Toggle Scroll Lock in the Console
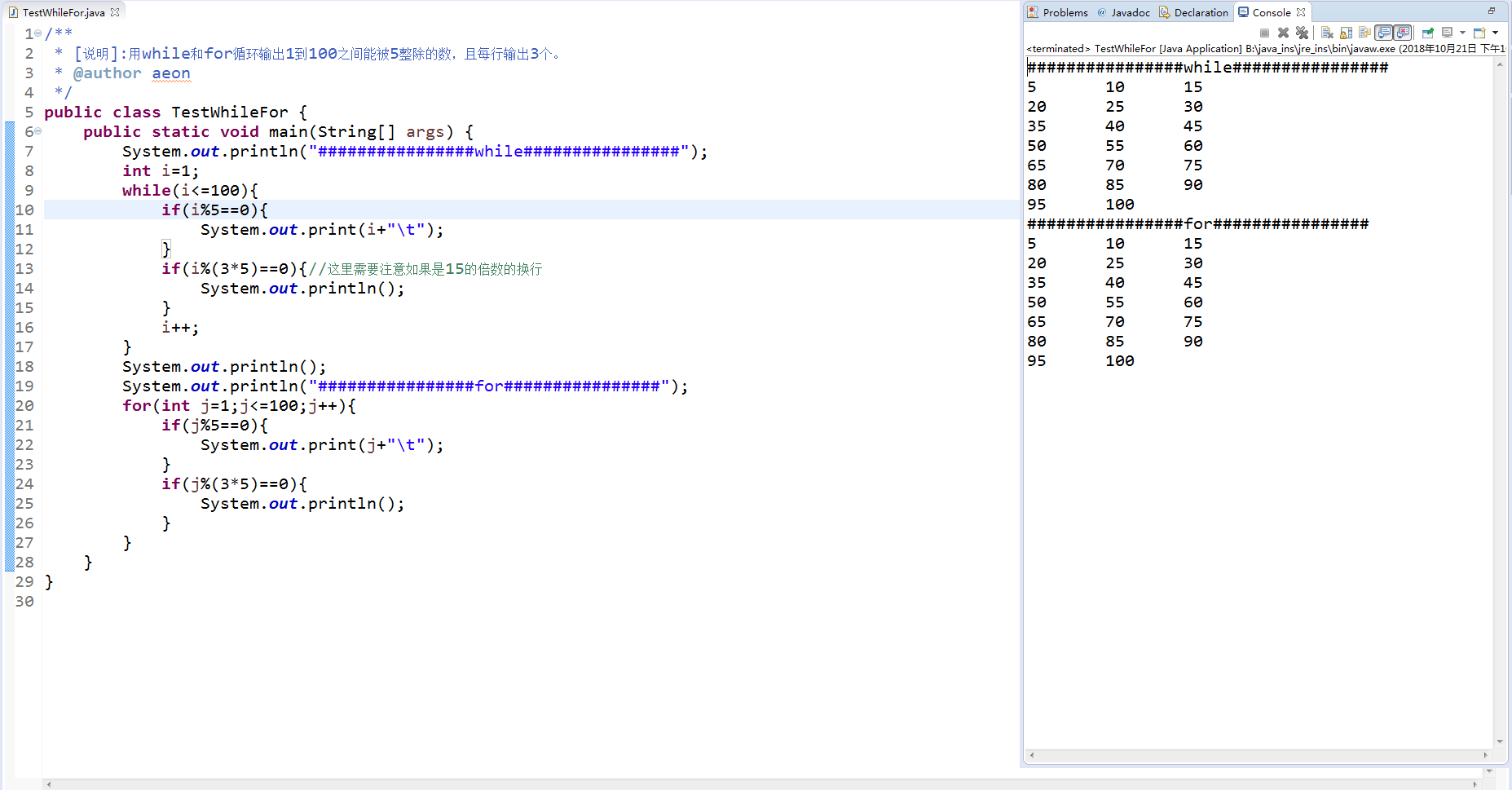This screenshot has width=1512, height=790. [x=1346, y=33]
